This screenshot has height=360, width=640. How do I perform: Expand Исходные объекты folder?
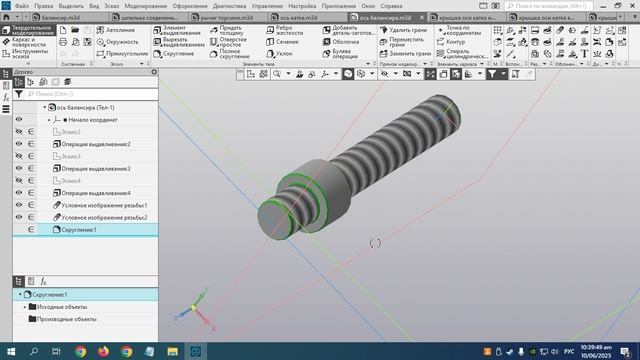[25, 307]
